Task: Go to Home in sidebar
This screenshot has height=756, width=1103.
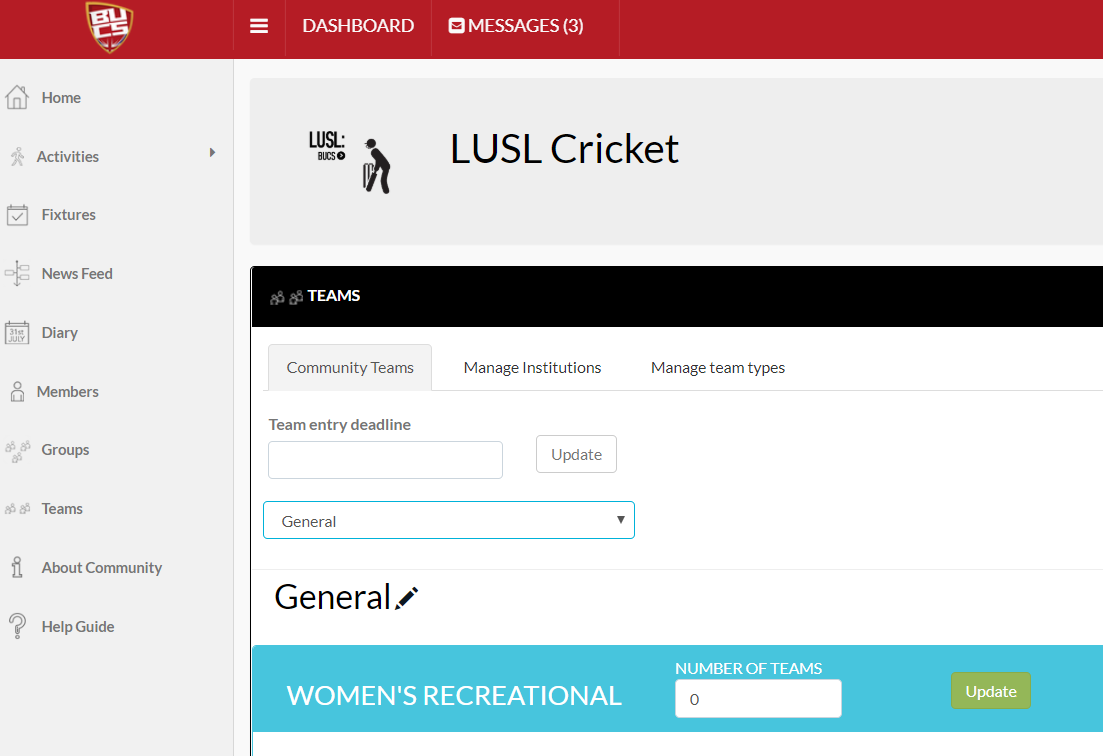Action: pyautogui.click(x=61, y=98)
